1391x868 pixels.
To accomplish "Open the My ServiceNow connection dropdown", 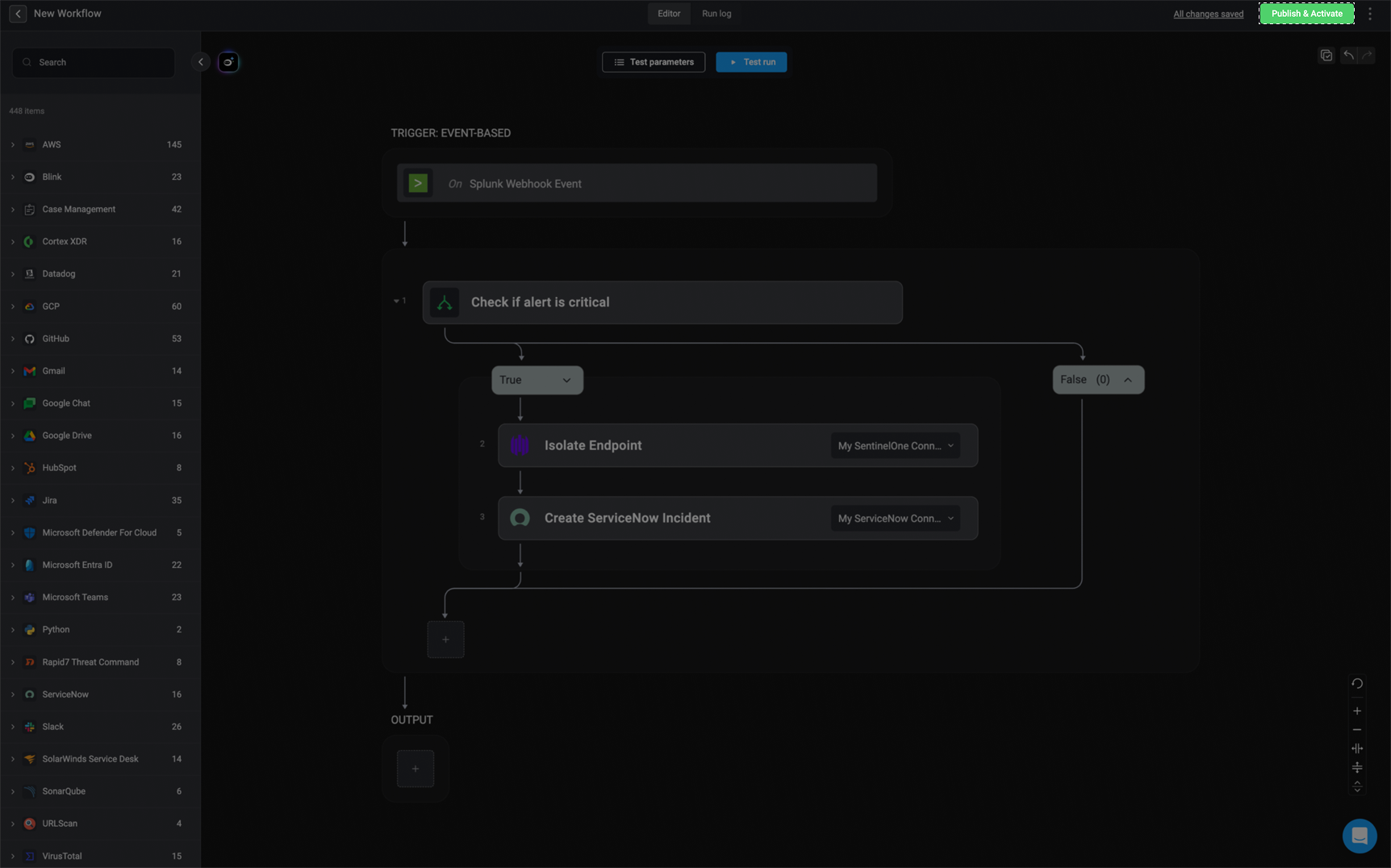I will pyautogui.click(x=896, y=518).
